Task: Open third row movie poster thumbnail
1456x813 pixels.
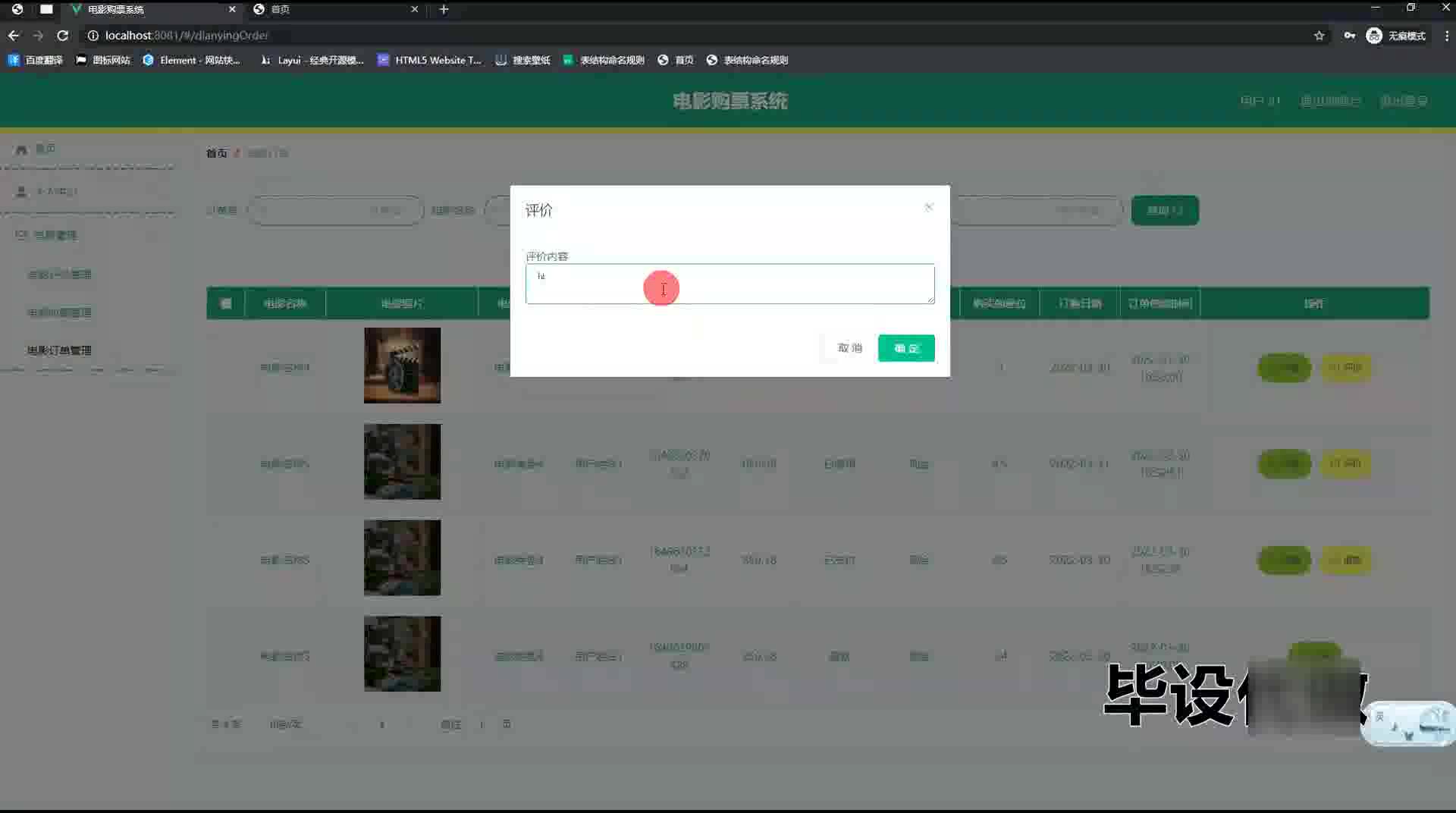Action: pos(402,557)
